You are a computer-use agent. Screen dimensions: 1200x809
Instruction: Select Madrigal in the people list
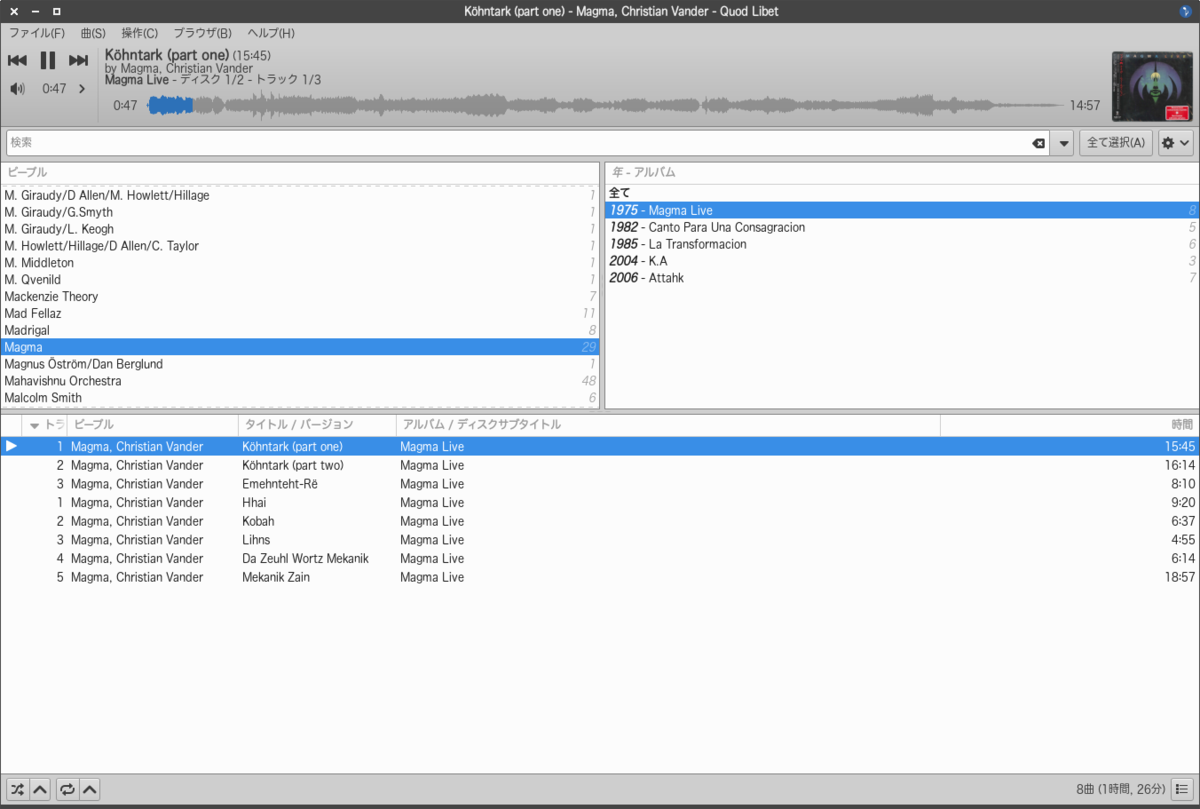[x=300, y=330]
